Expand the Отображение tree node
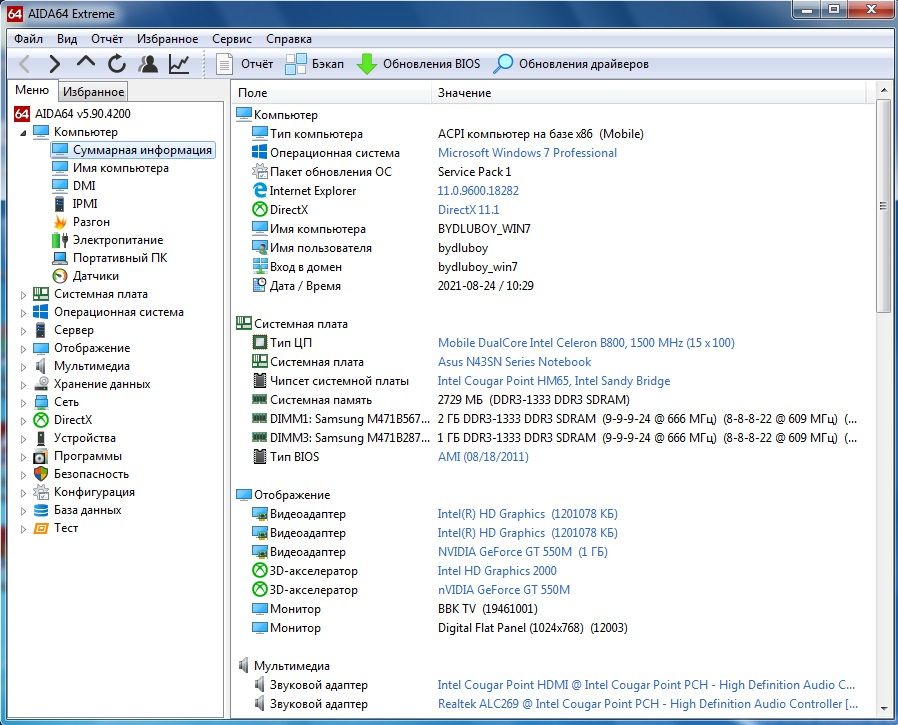898x725 pixels. tap(23, 349)
